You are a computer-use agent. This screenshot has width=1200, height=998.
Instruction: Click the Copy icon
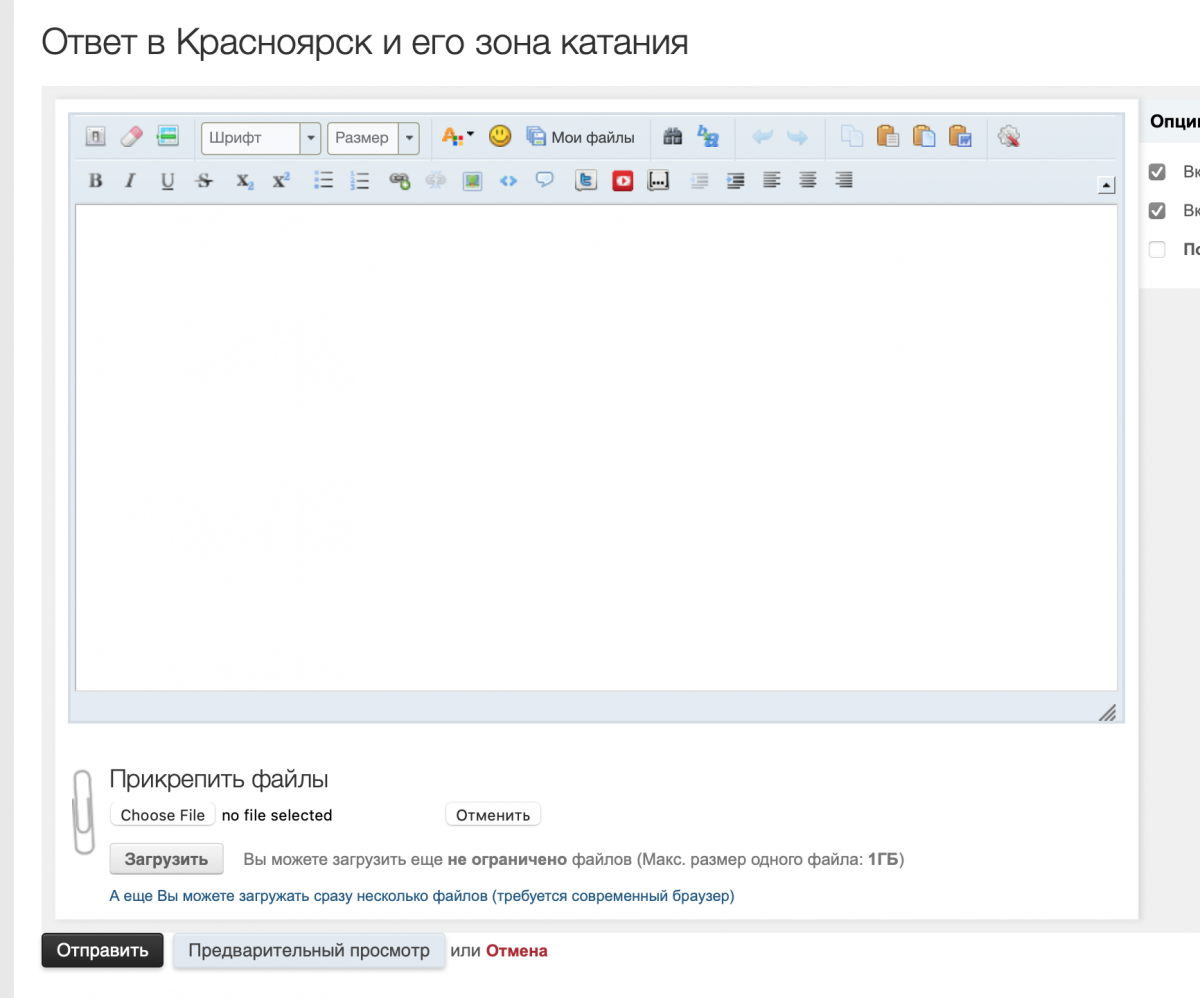[x=851, y=137]
